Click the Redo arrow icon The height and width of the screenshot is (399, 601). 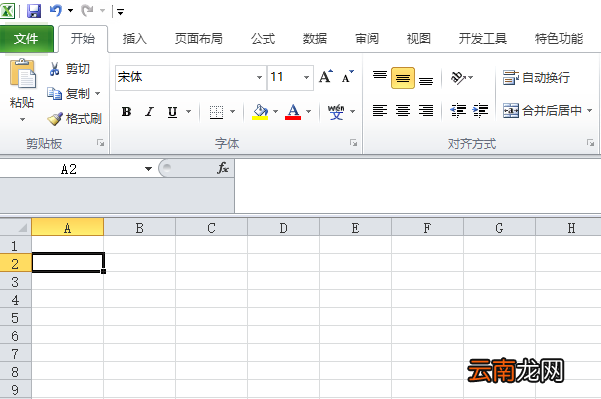(x=87, y=11)
